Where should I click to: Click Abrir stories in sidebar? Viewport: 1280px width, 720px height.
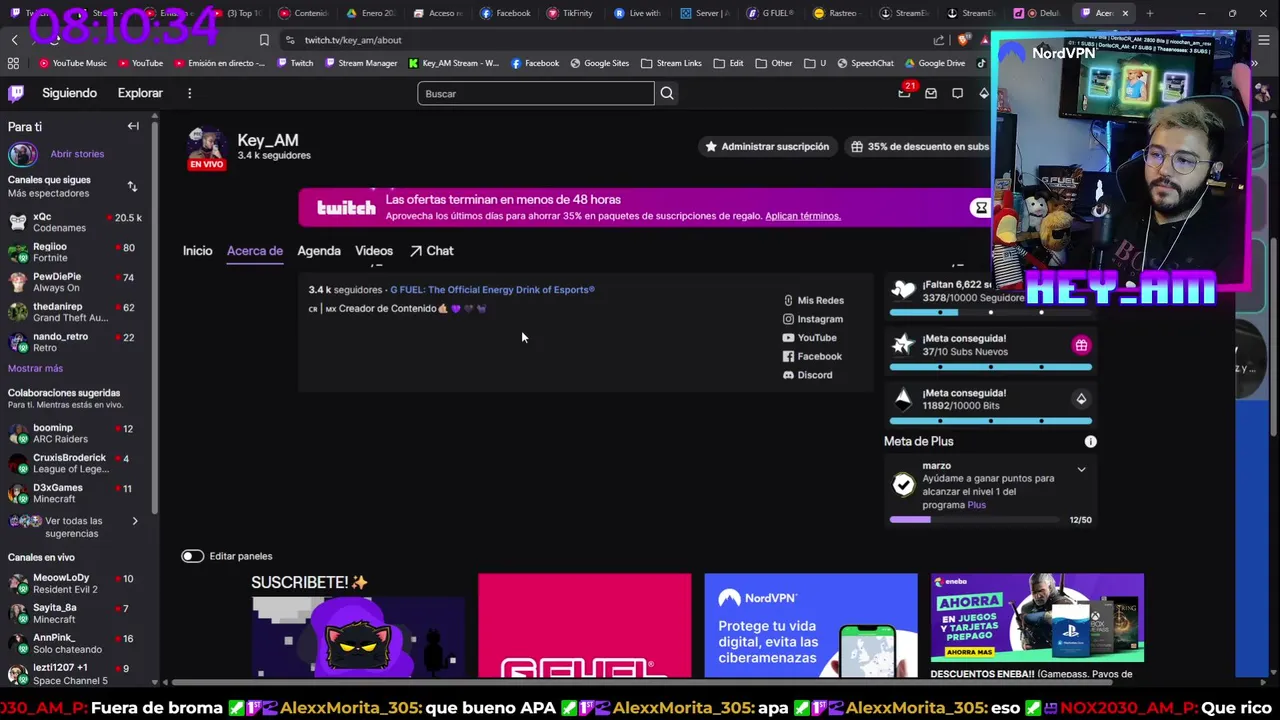[x=77, y=154]
